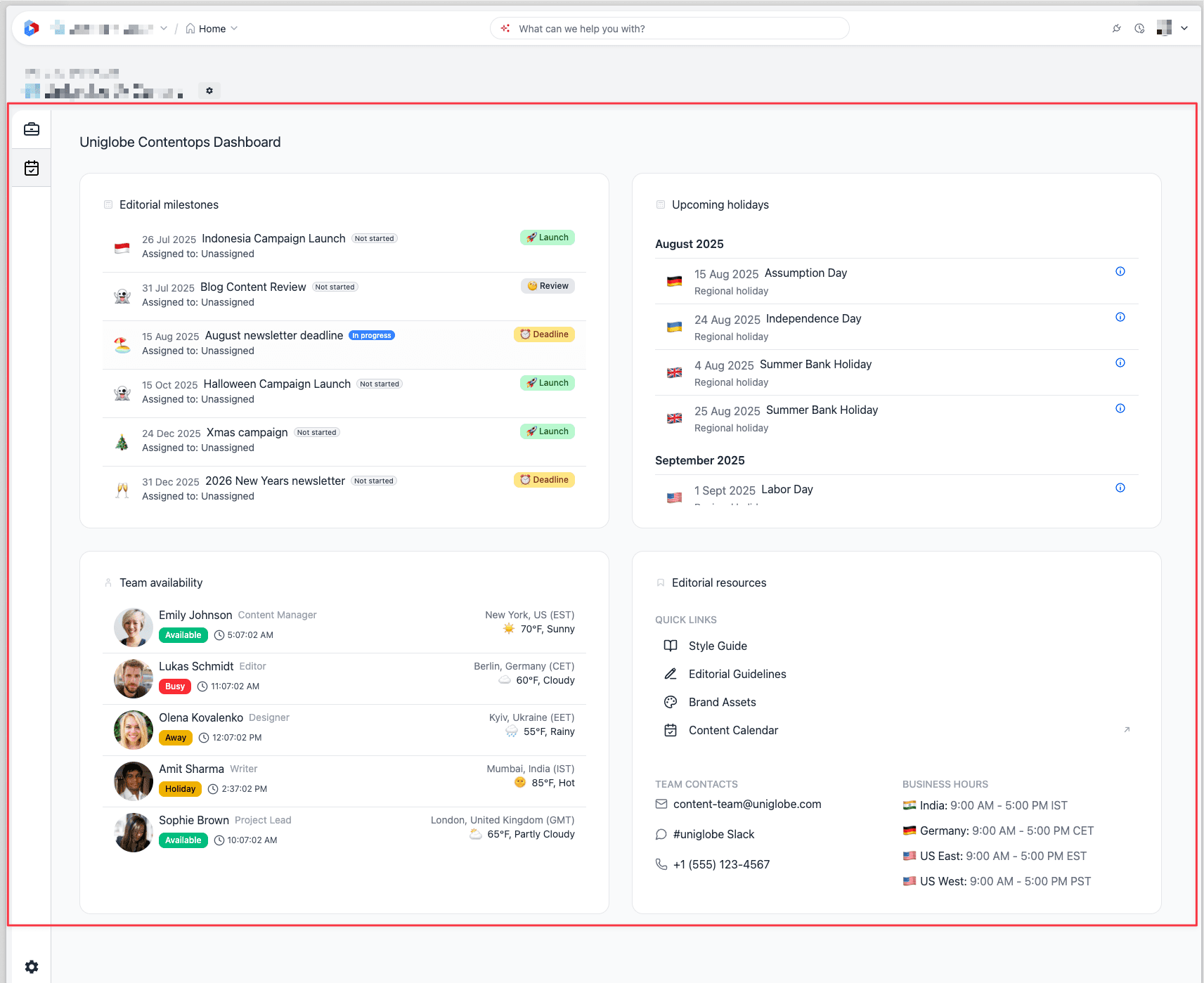Click the 'Holiday' status badge for Amit Sharma
Viewport: 1204px width, 983px height.
tap(180, 789)
